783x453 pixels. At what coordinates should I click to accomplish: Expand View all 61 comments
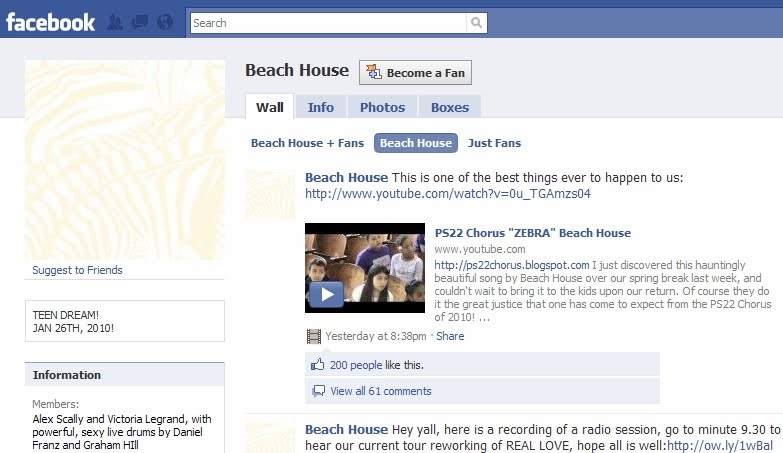click(x=381, y=391)
